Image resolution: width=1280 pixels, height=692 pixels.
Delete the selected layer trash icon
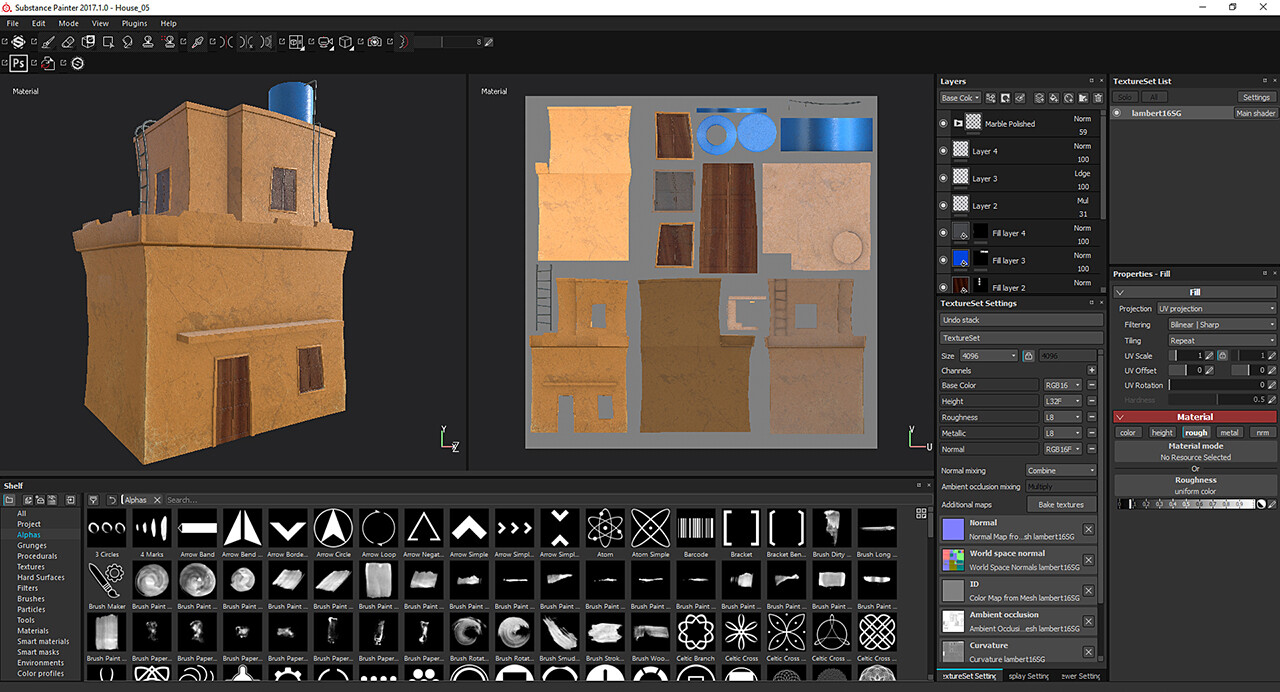click(x=1097, y=98)
